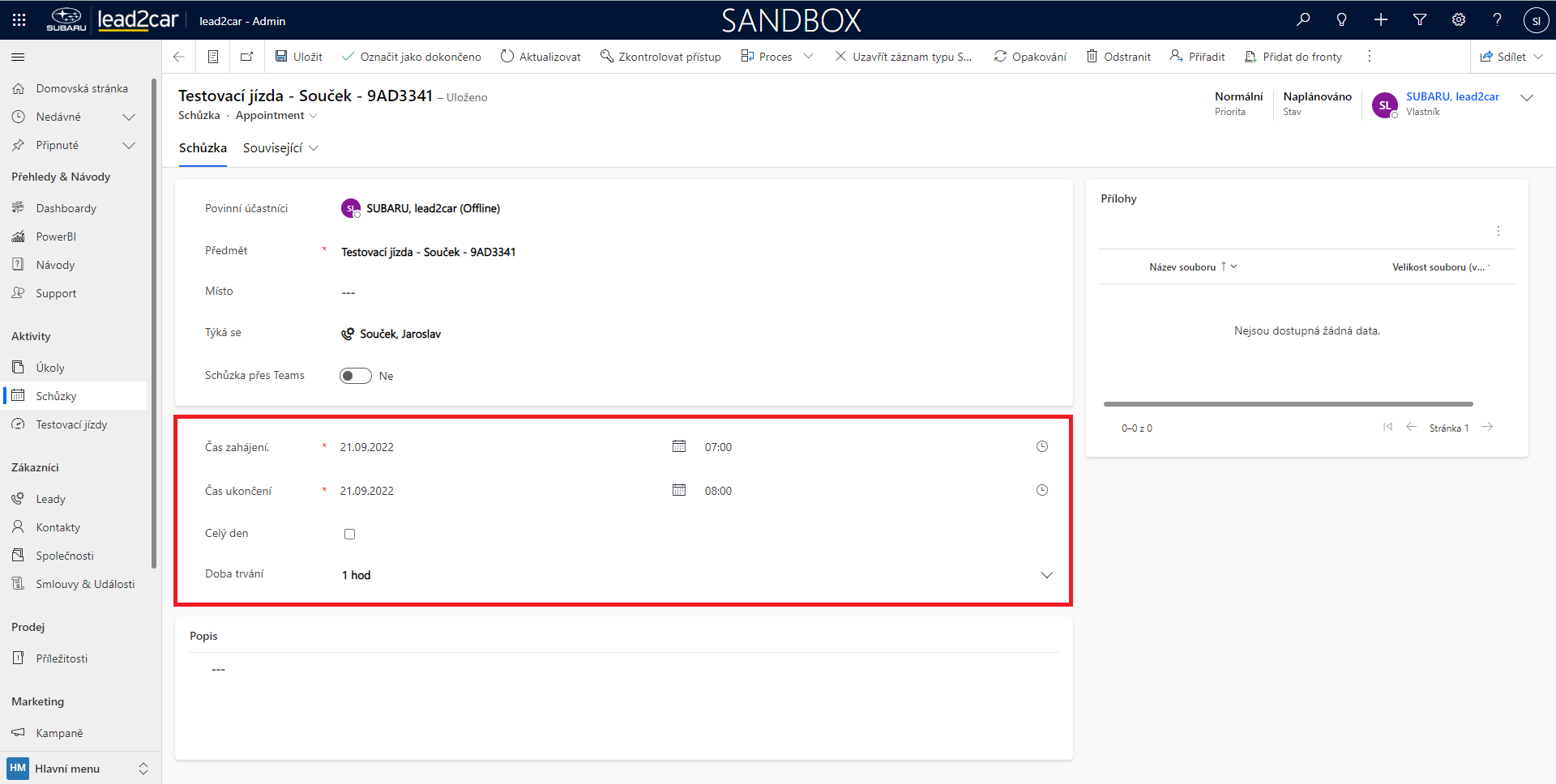Viewport: 1556px width, 784px height.
Task: Open the app launcher waffle icon
Action: [x=19, y=20]
